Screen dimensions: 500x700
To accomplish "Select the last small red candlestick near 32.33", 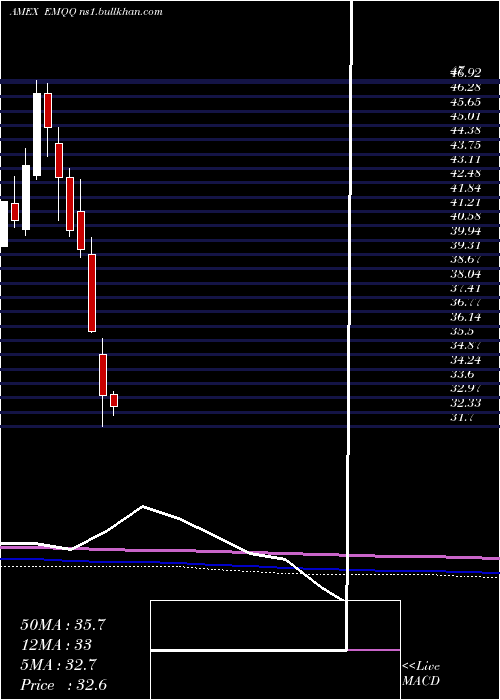I will pyautogui.click(x=114, y=400).
